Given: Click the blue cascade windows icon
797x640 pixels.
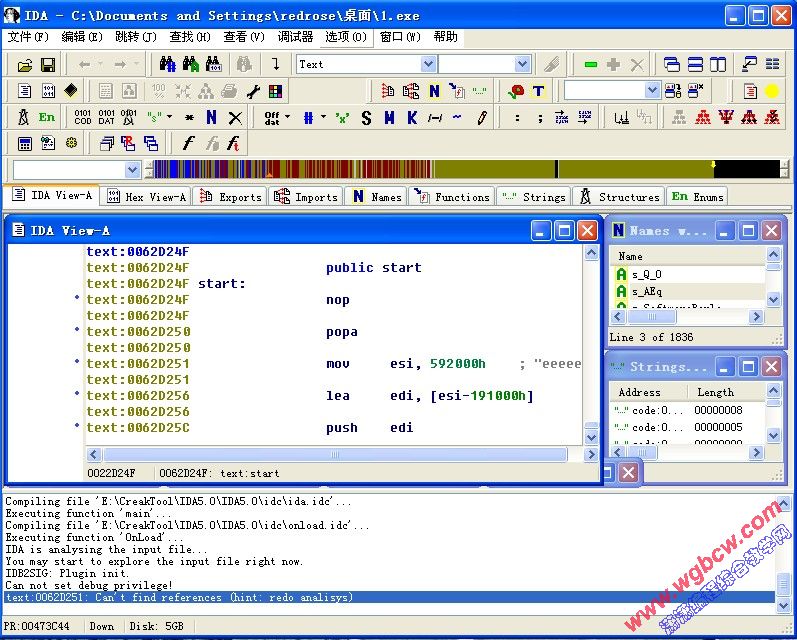Looking at the screenshot, I should coord(672,65).
